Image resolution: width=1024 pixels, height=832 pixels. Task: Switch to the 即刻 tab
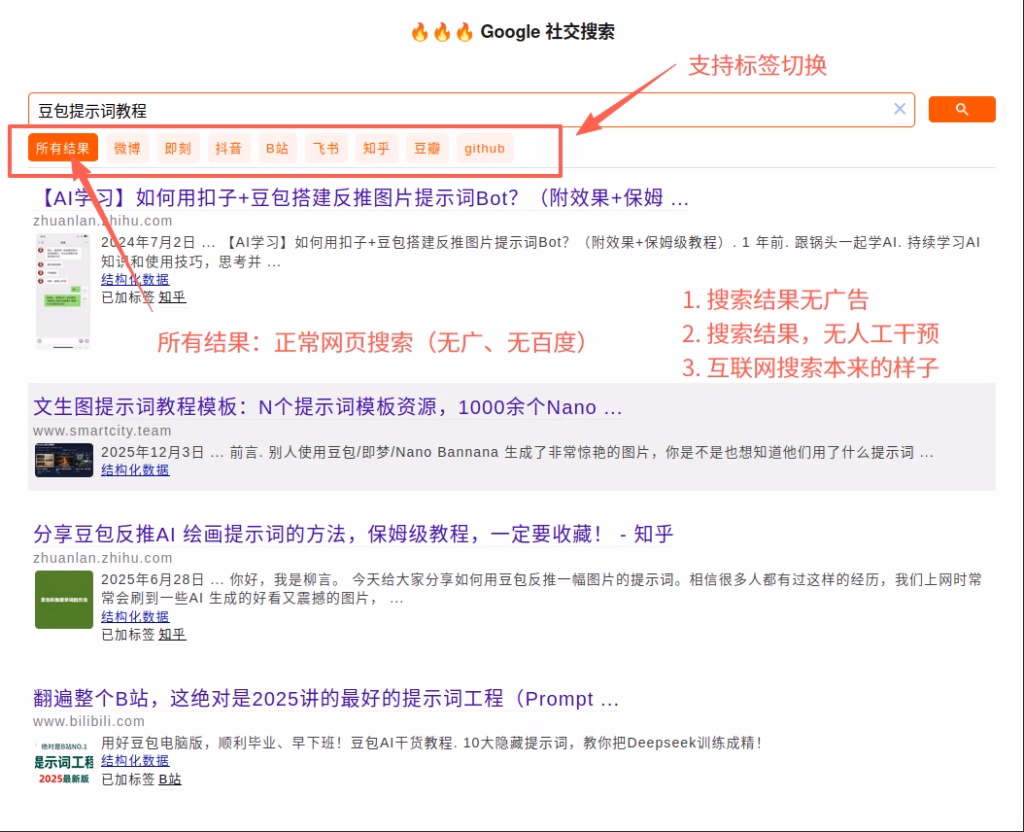pyautogui.click(x=178, y=148)
